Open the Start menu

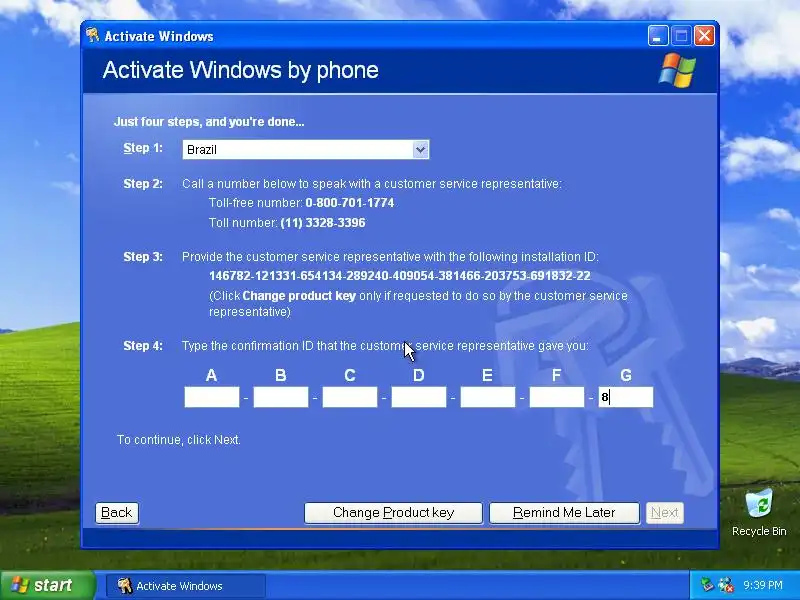[47, 585]
